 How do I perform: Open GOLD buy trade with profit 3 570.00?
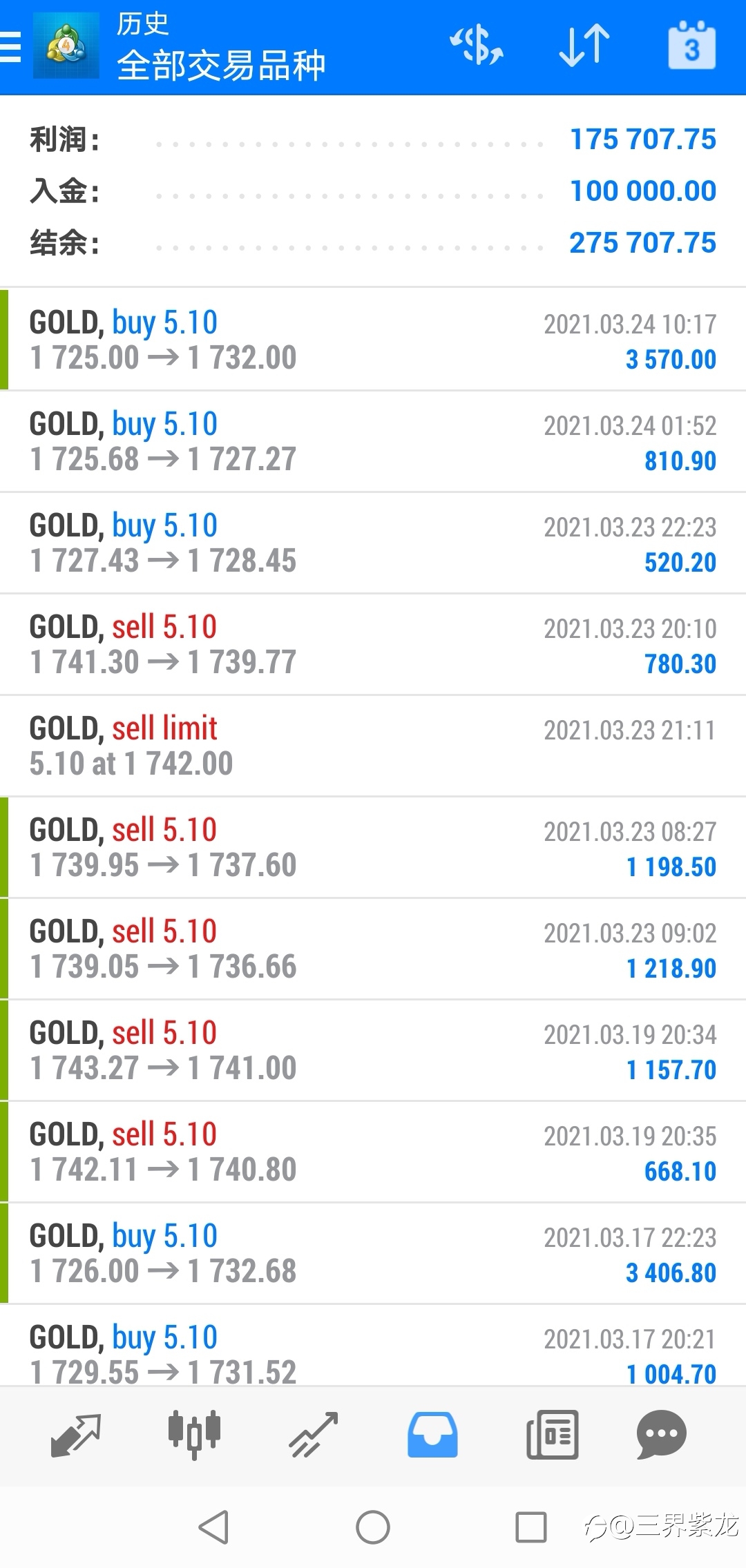point(373,340)
